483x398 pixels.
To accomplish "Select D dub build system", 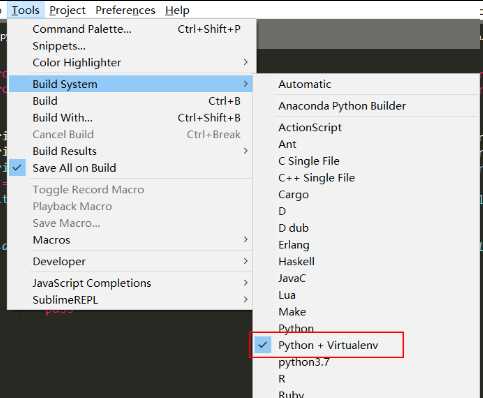I will (367, 228).
